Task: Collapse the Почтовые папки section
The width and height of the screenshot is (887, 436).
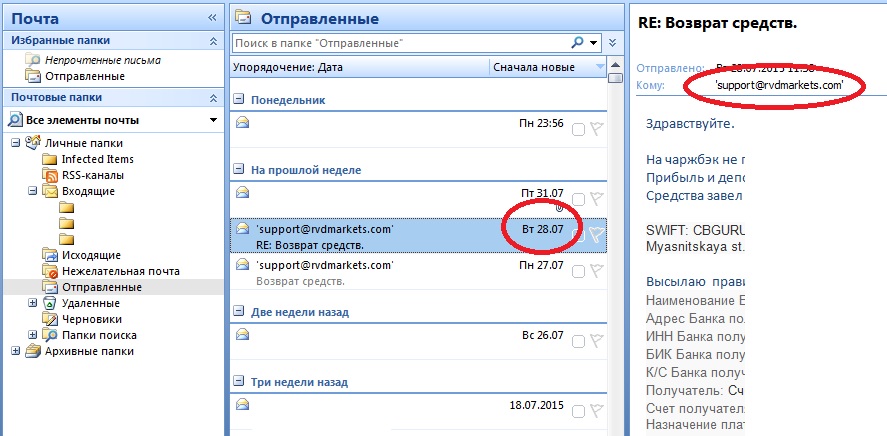Action: (213, 98)
